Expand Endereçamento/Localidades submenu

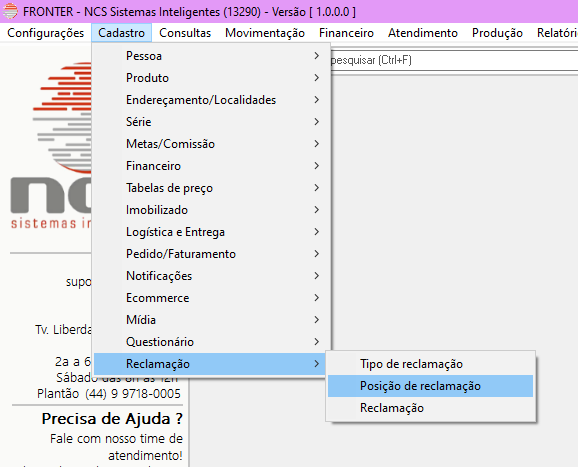(x=212, y=100)
